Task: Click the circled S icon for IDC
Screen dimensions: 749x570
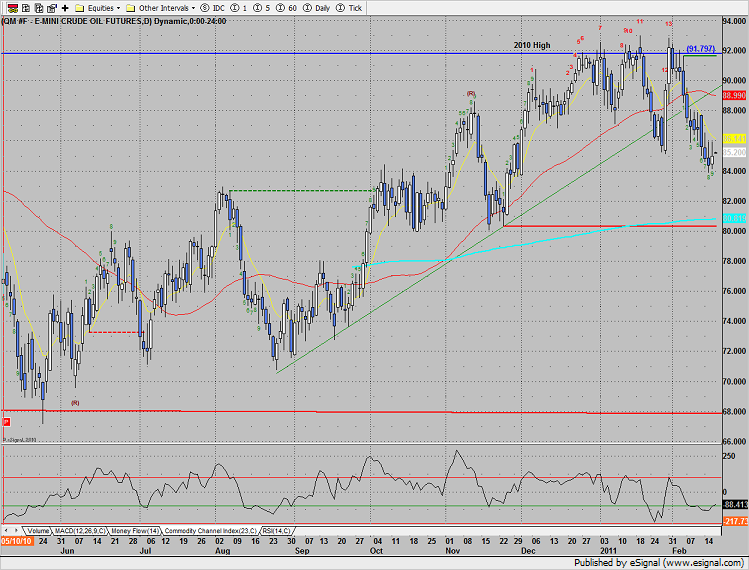Action: (204, 8)
